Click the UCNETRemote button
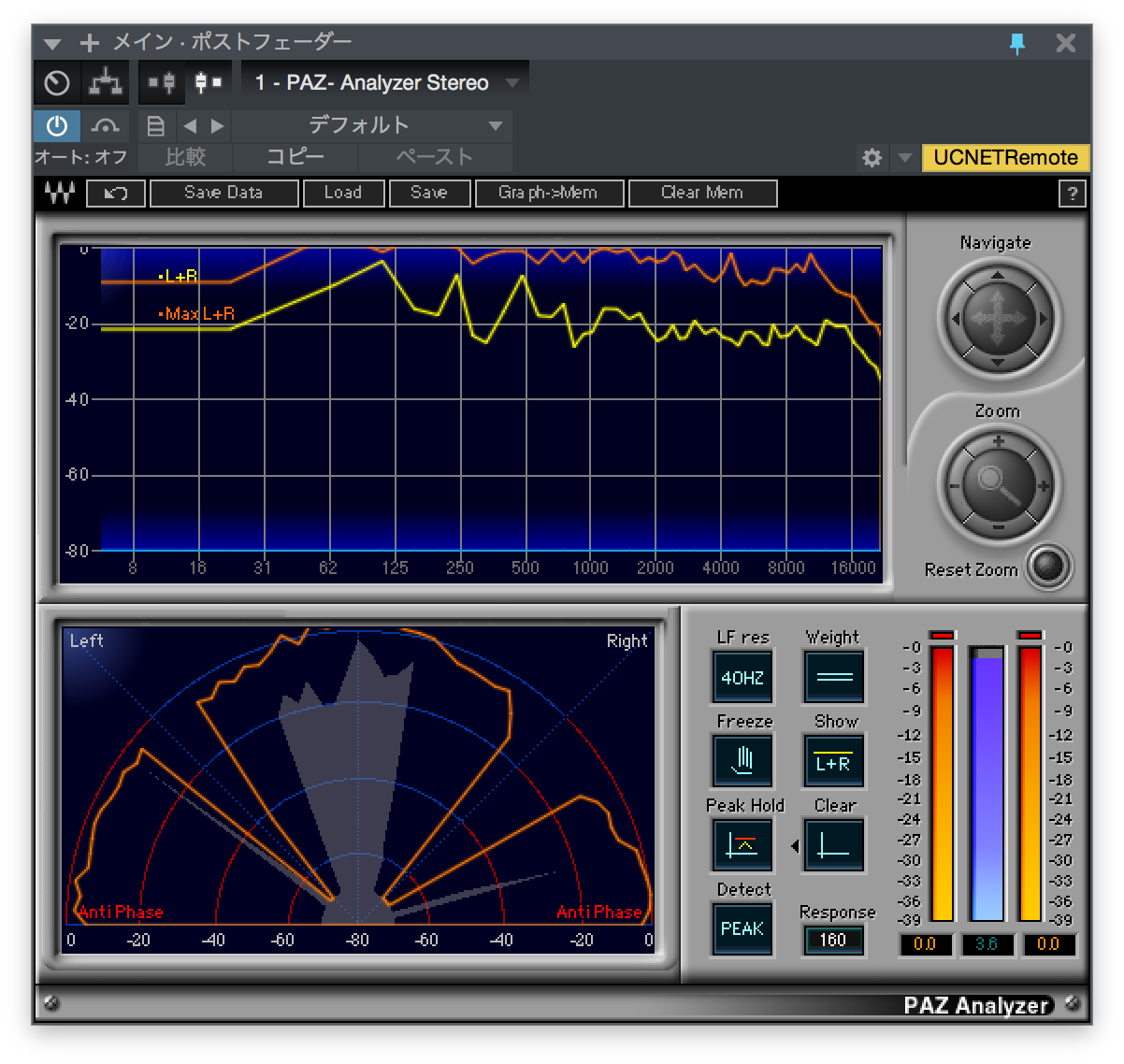This screenshot has width=1124, height=1064. click(x=1005, y=158)
